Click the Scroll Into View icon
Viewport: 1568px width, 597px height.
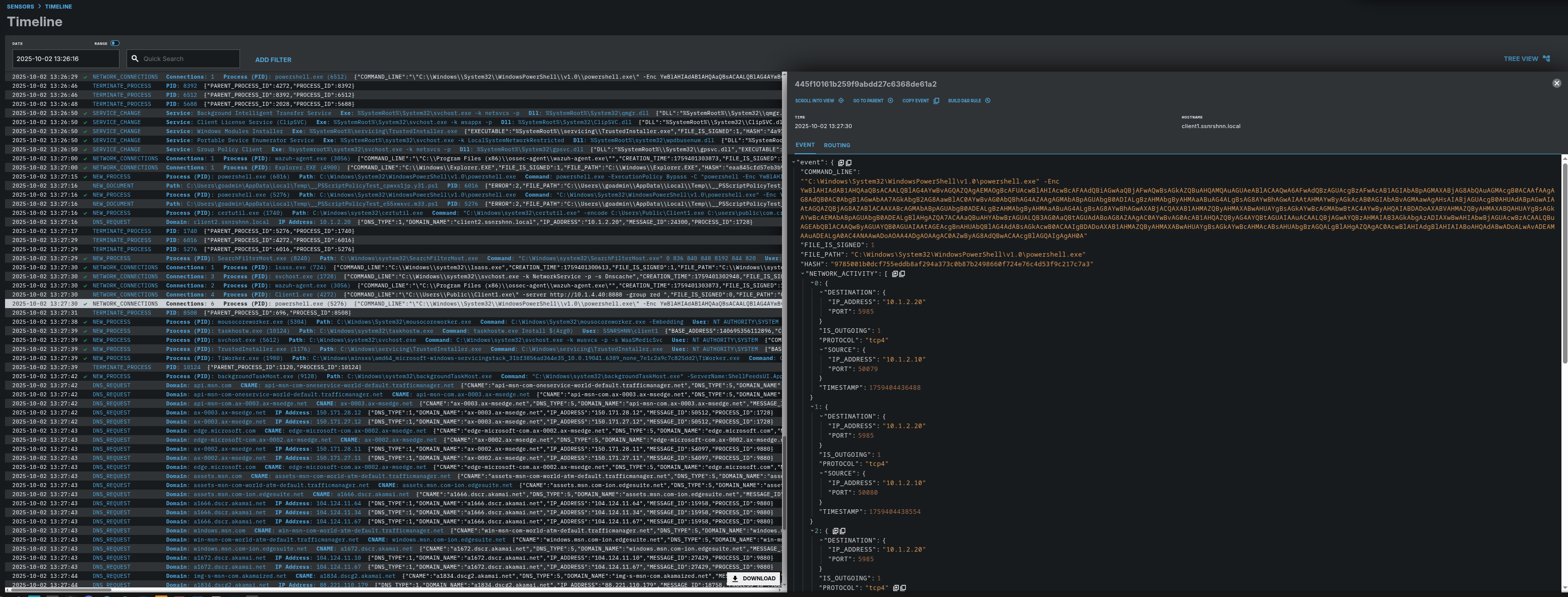pos(840,101)
